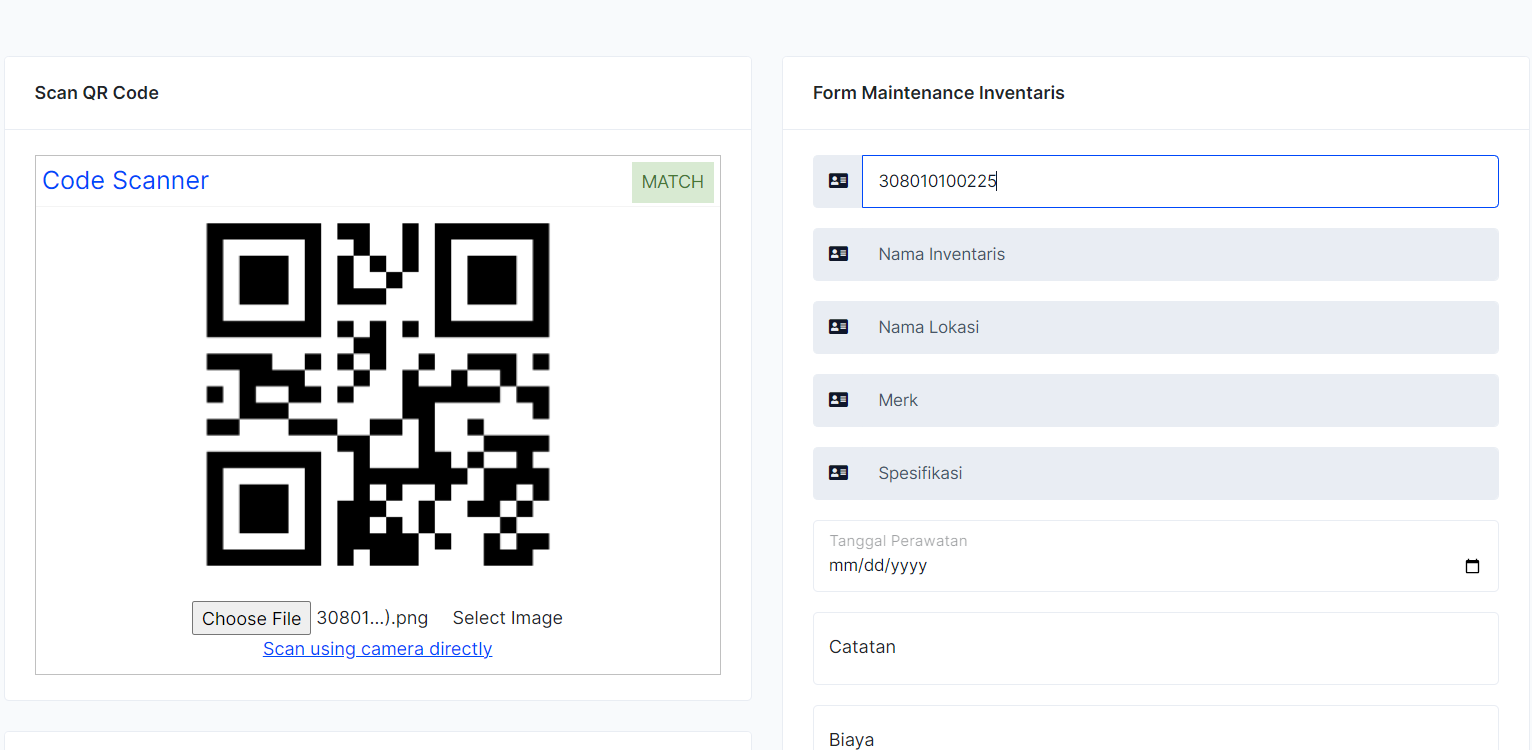Click the Form Maintenance Inventaris heading
The height and width of the screenshot is (750, 1532).
pyautogui.click(x=939, y=93)
